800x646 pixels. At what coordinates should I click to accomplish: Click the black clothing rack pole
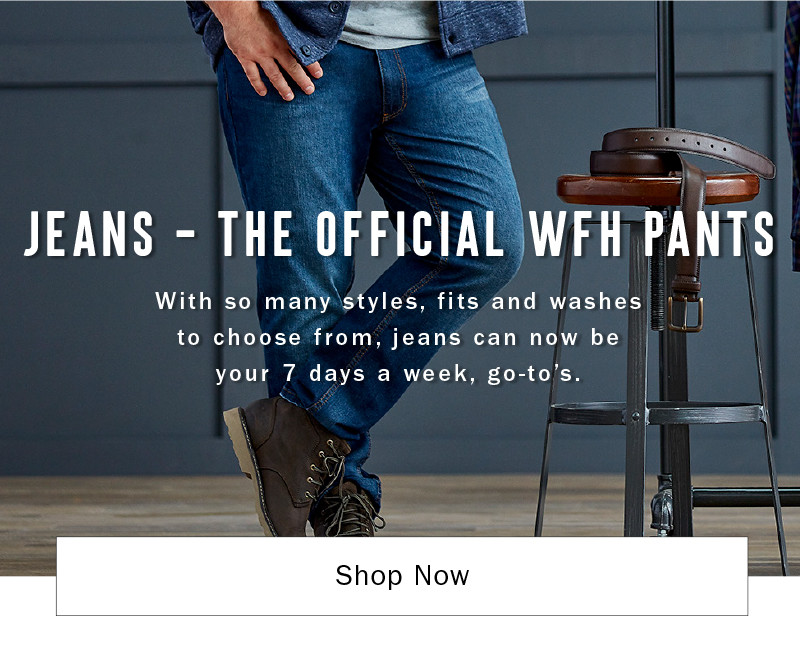(x=665, y=64)
